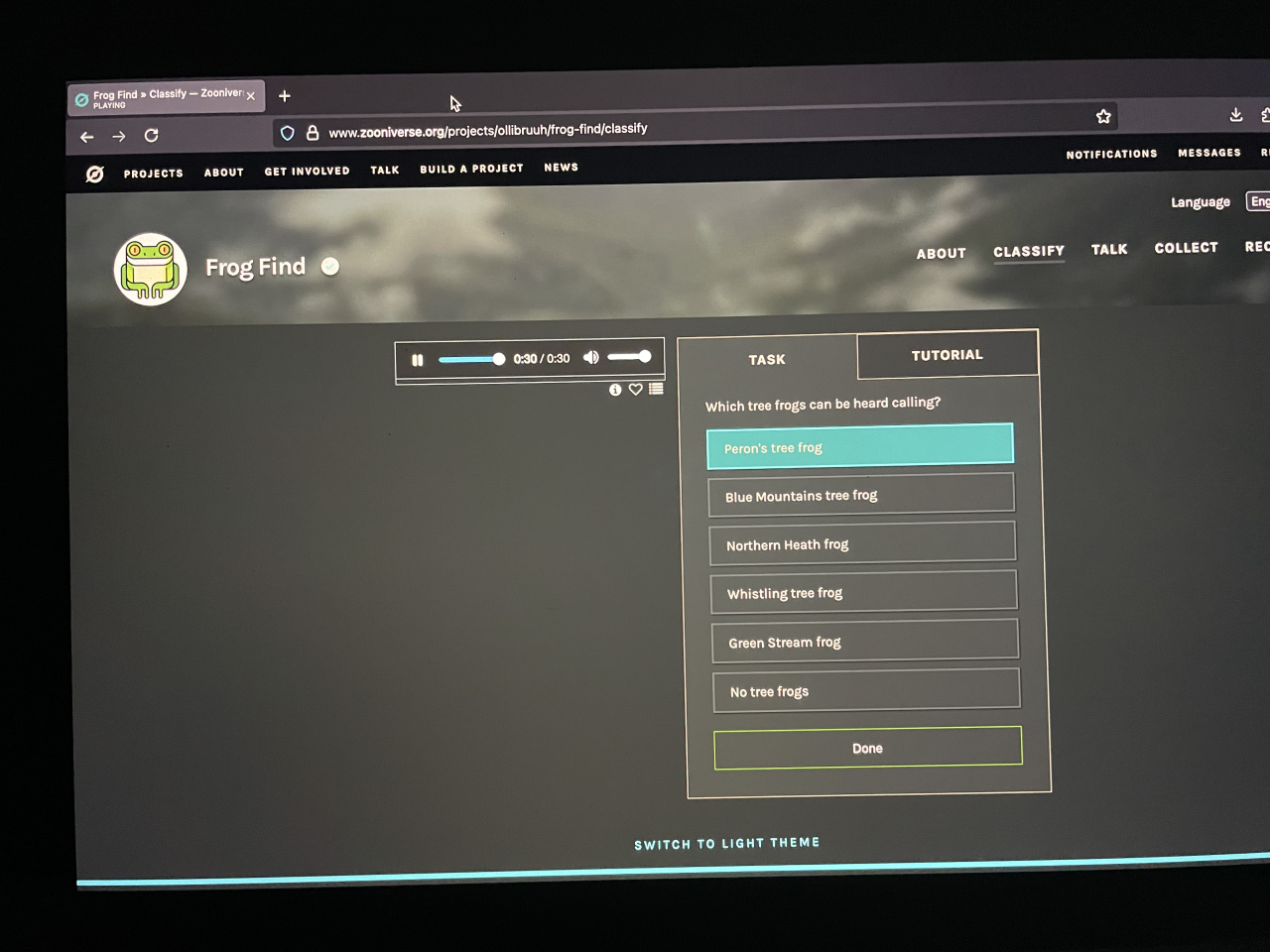Open About in the Zooniverse top nav
The image size is (1270, 952).
223,173
